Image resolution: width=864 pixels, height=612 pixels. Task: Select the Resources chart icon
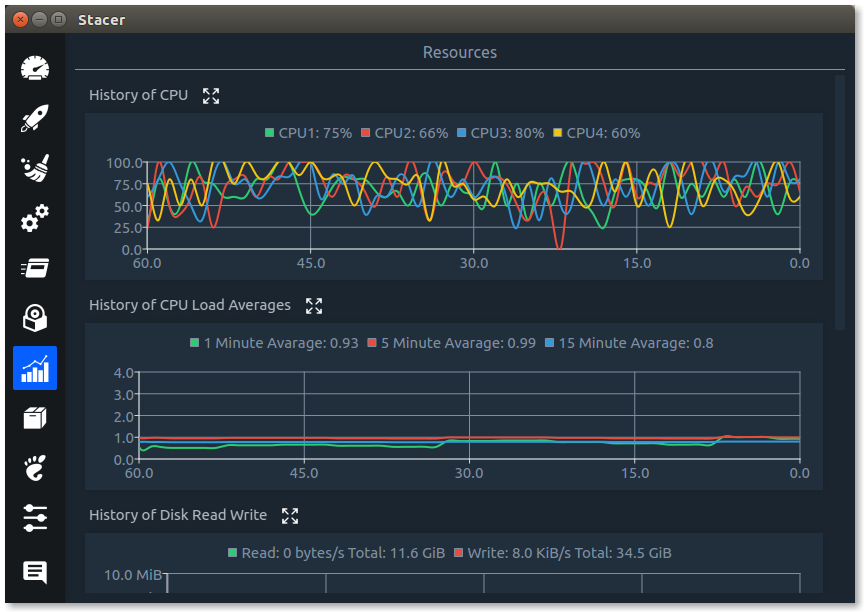tap(35, 368)
